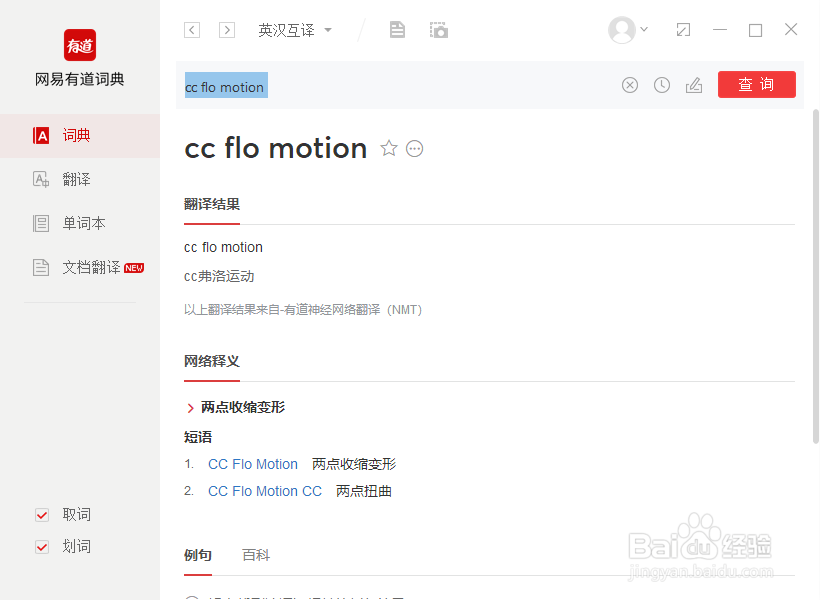
Task: Open more options circle beside headword
Action: pos(415,149)
